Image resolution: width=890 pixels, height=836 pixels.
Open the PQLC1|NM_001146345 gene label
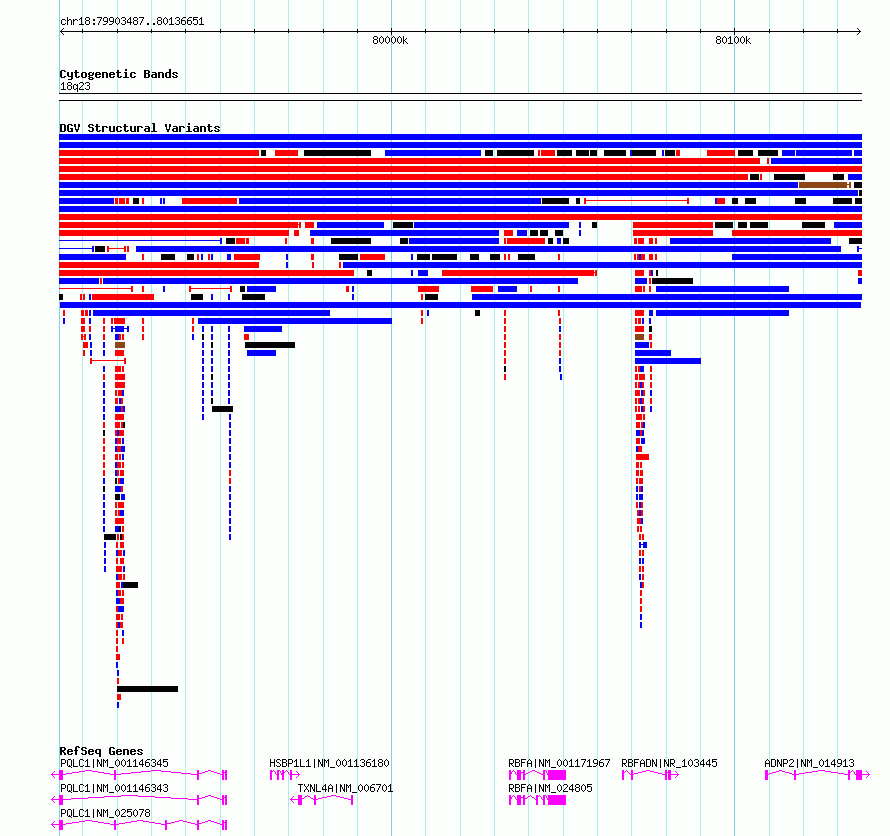[114, 763]
